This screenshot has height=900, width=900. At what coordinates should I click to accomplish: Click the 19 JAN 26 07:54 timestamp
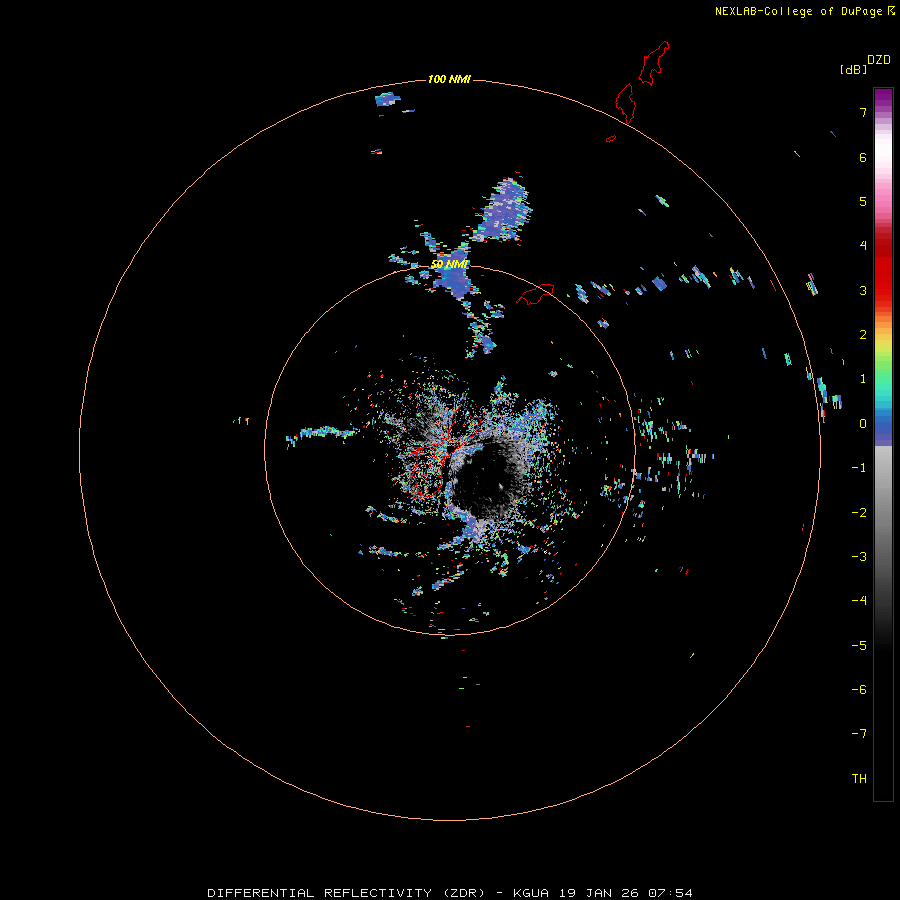625,893
